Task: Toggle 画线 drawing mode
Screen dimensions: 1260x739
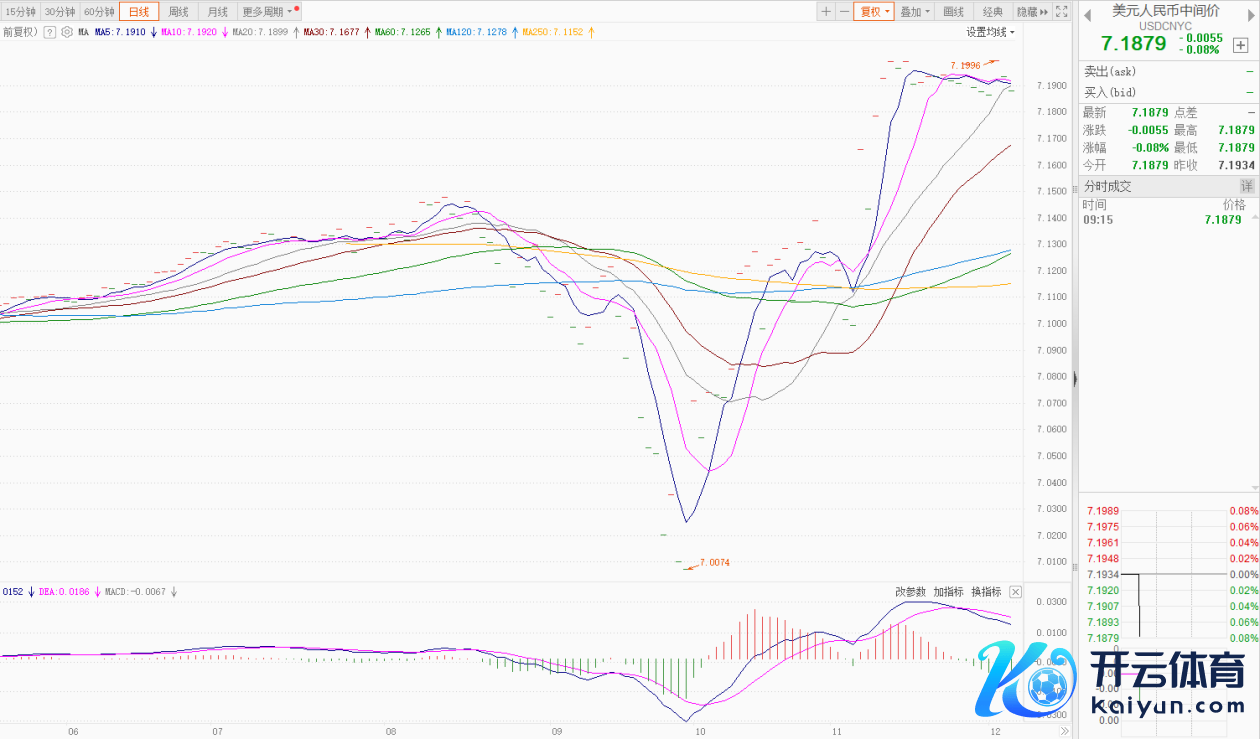Action: coord(954,12)
